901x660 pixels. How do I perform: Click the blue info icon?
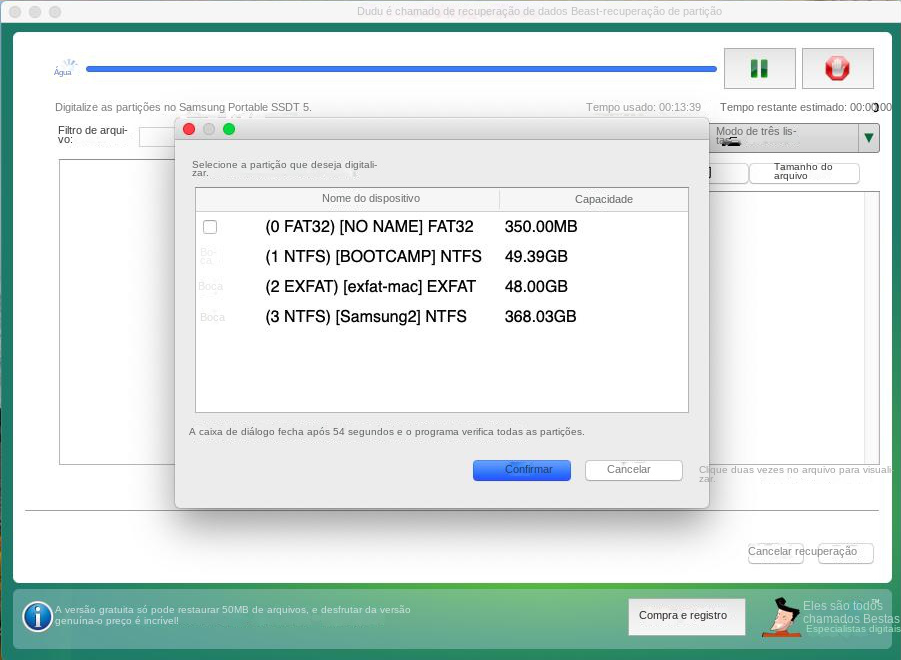click(37, 616)
